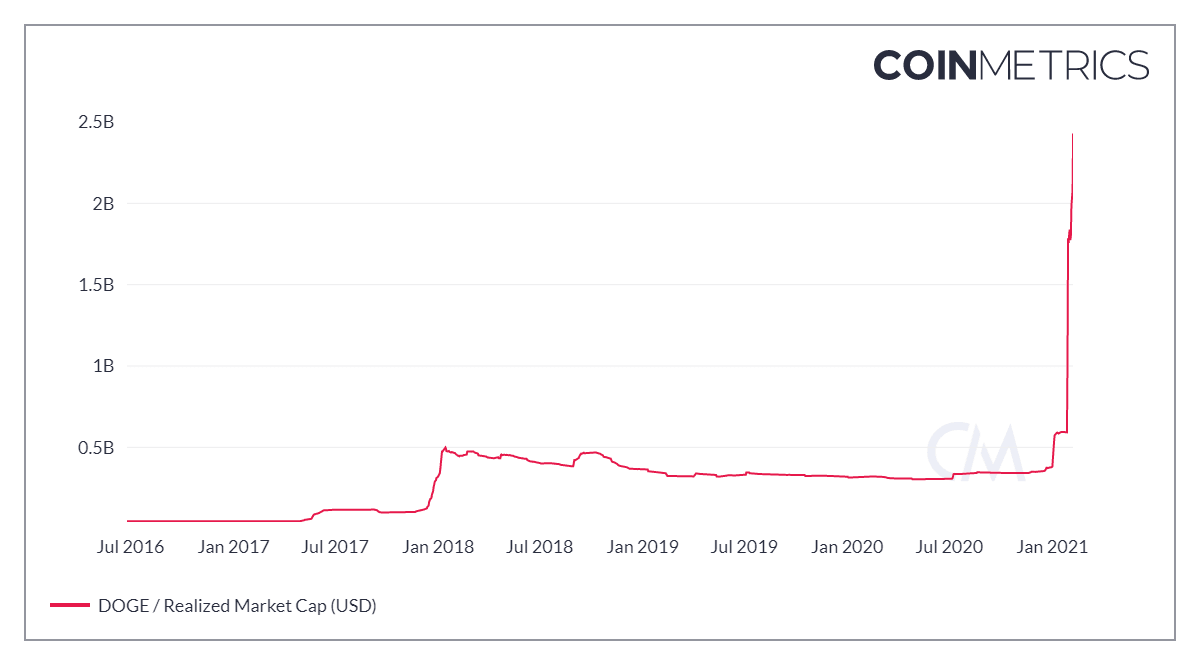The height and width of the screenshot is (665, 1200).
Task: Select the Jul 2020 x-axis tick label
Action: pos(949,547)
